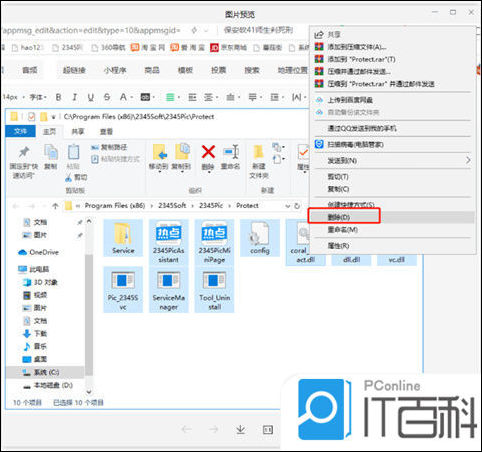Click 2345Soft in the breadcrumb path
This screenshot has width=482, height=452.
pos(172,206)
